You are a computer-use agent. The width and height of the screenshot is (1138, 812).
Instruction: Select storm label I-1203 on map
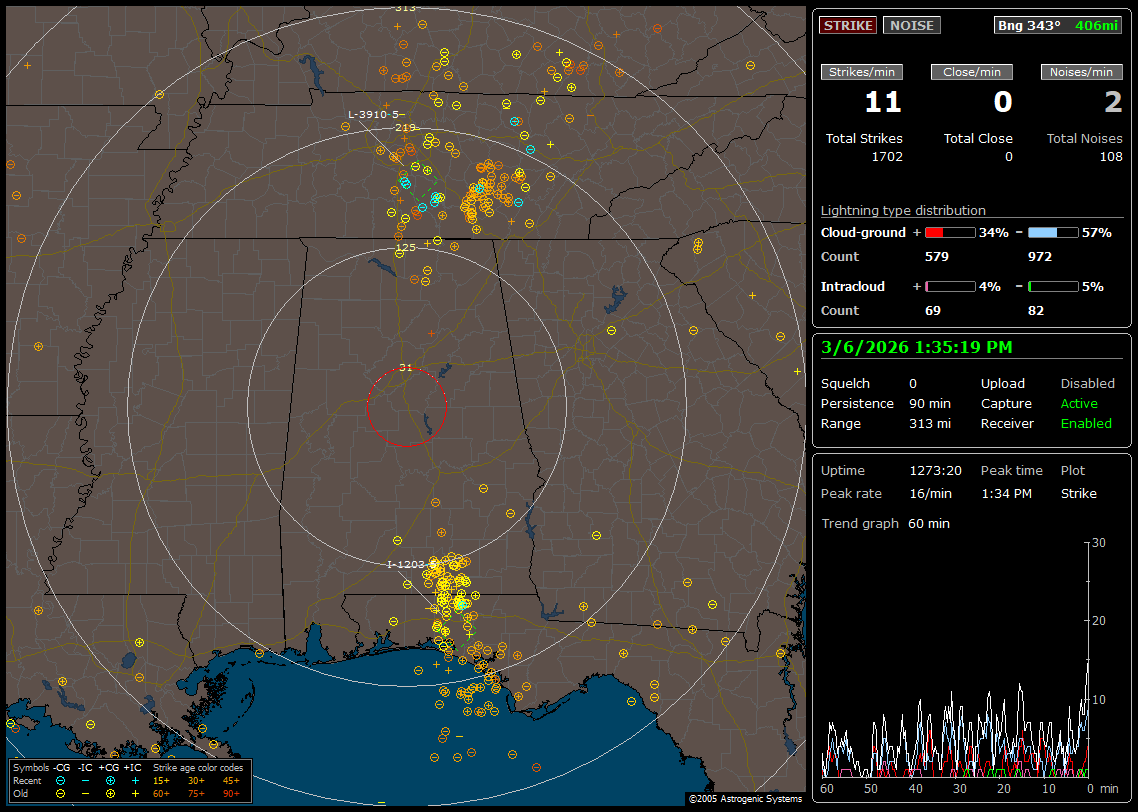406,564
